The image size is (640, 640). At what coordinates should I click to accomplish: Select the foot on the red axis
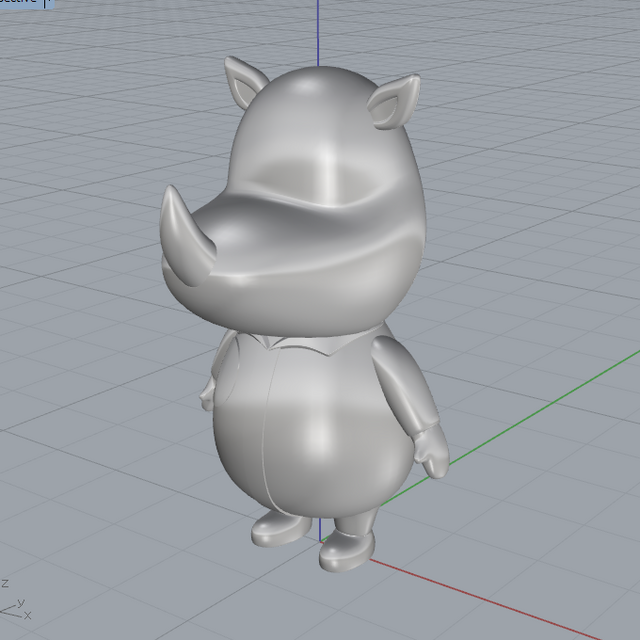tap(347, 549)
